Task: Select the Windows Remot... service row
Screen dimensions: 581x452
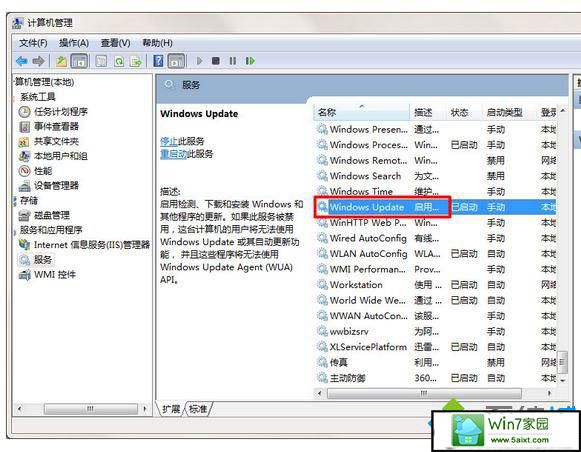Action: pos(436,160)
